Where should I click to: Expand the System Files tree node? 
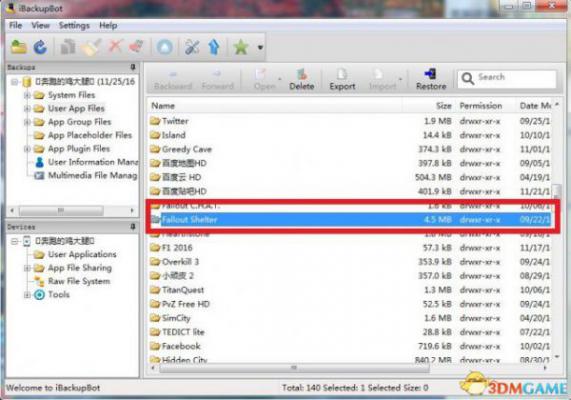click(x=27, y=95)
